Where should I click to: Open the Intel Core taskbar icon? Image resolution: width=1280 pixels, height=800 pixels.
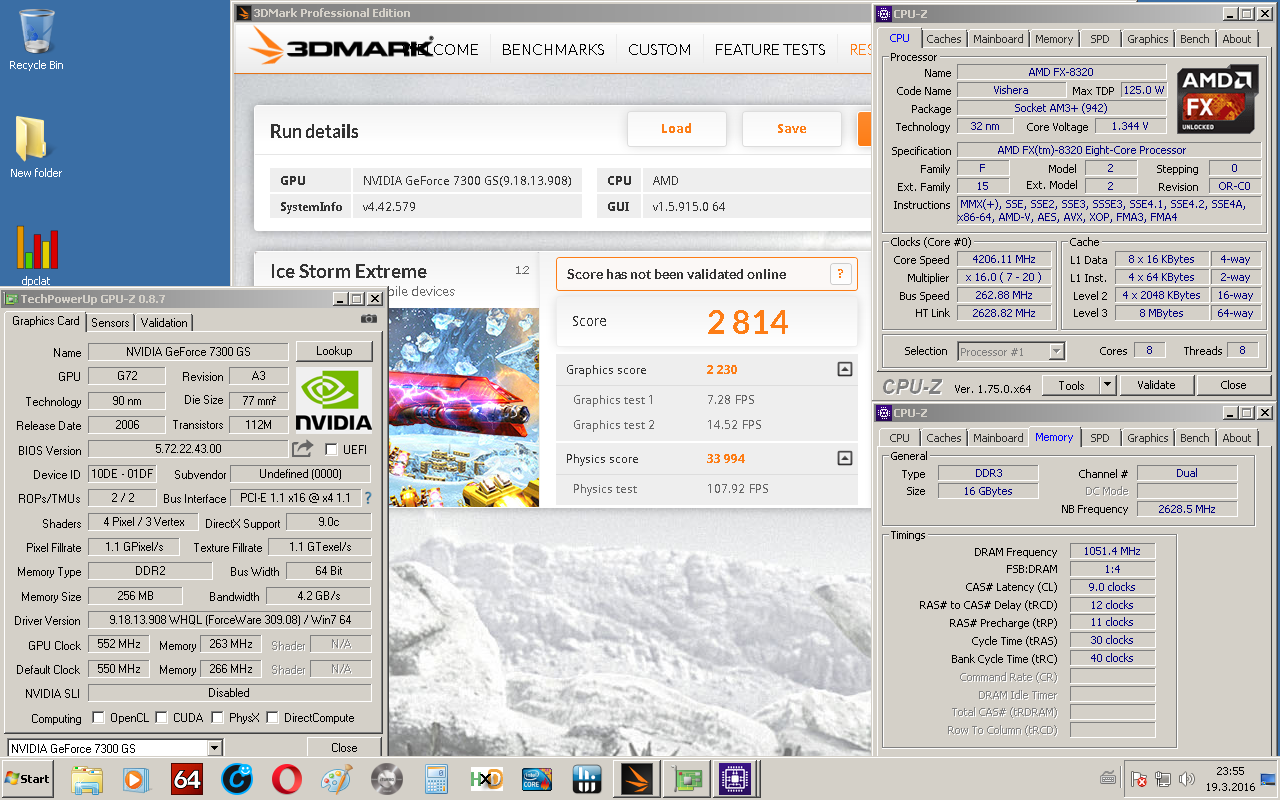[537, 779]
